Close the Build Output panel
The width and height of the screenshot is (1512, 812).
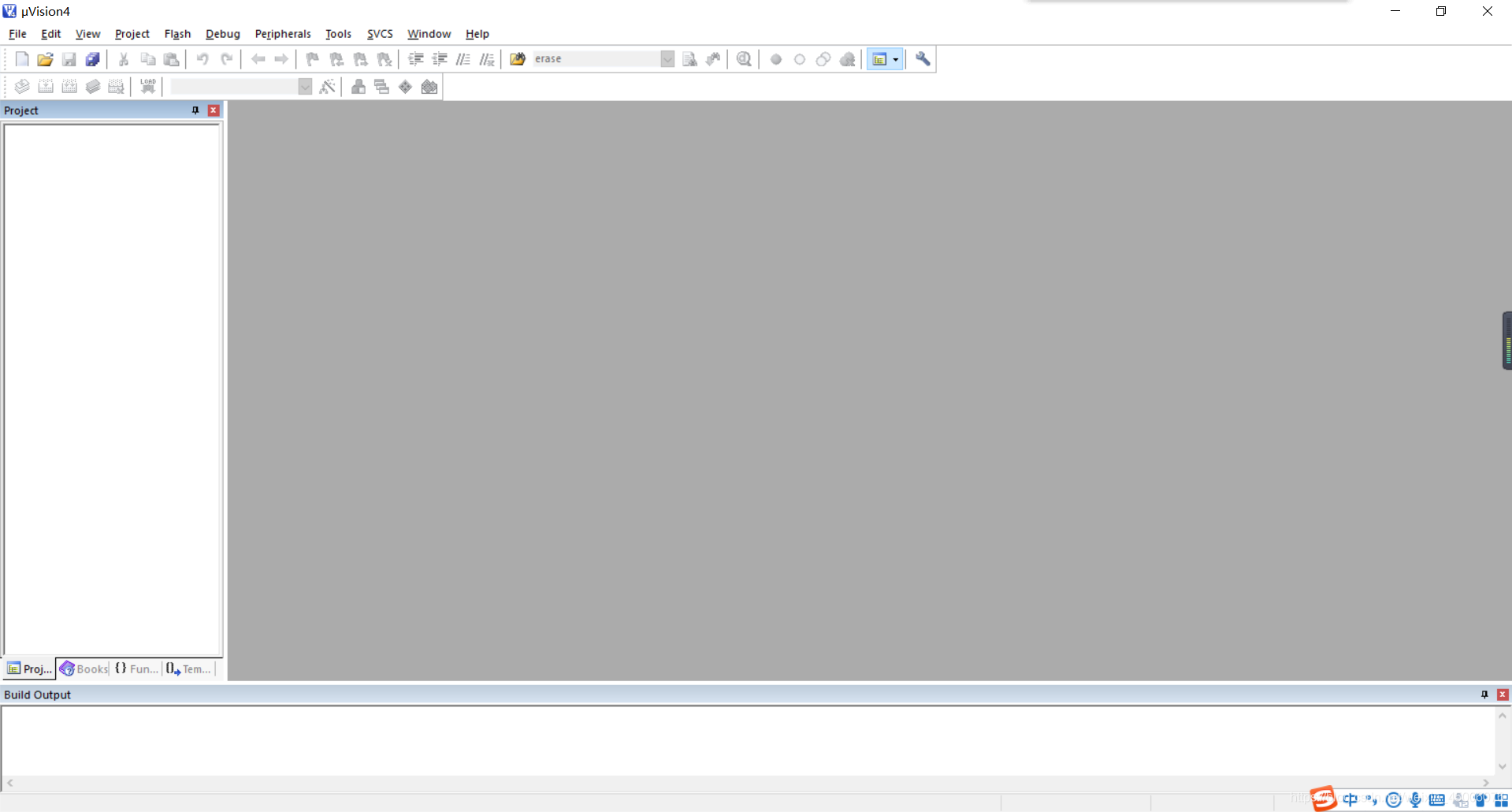(1503, 695)
